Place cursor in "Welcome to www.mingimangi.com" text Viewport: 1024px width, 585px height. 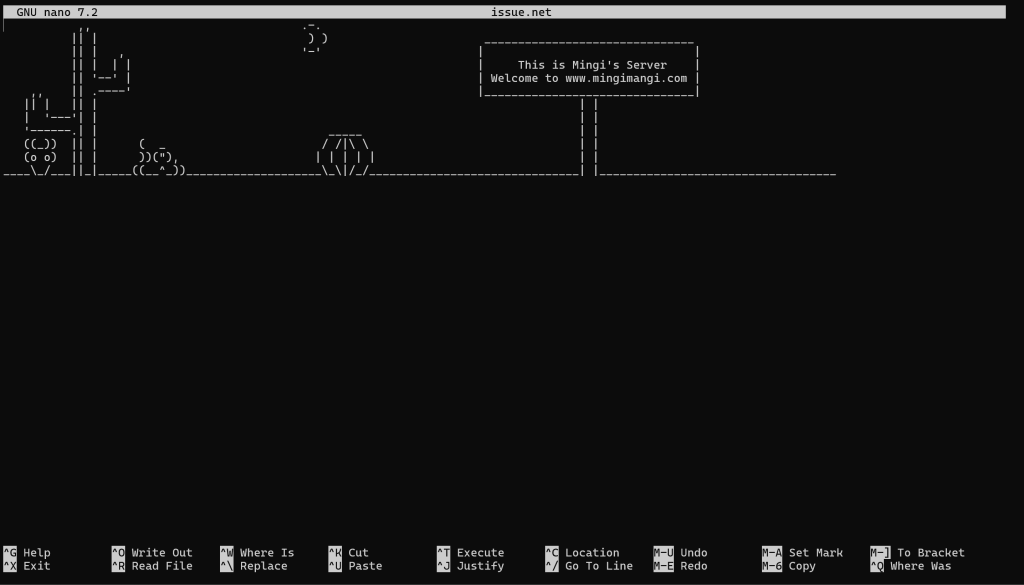click(589, 78)
